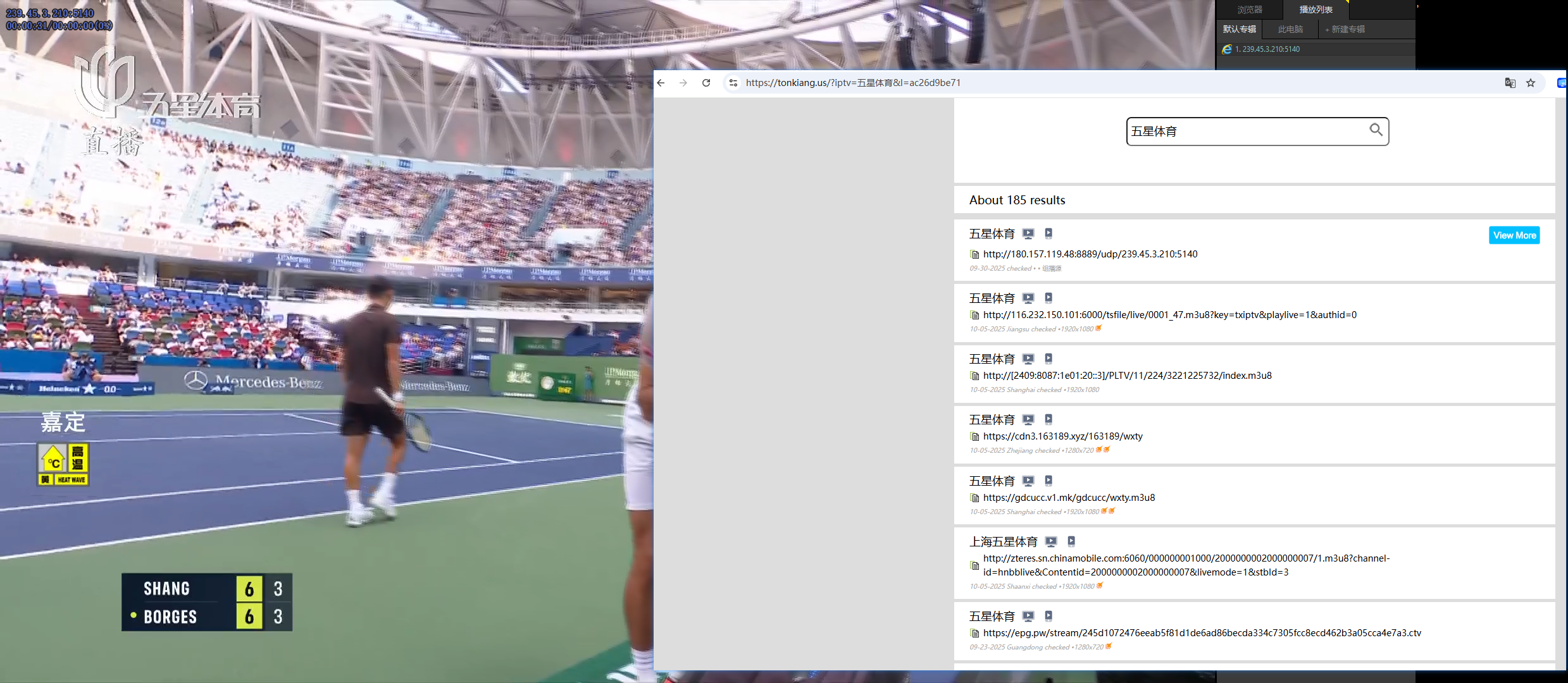Click the search magnifier icon in search box

[1376, 130]
